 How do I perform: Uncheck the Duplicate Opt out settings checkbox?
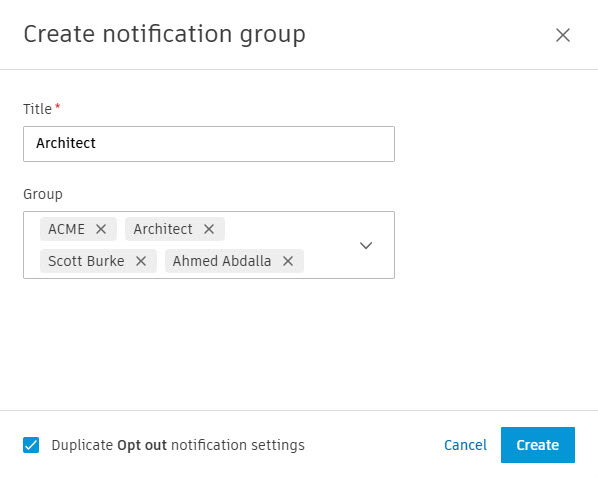[31, 445]
